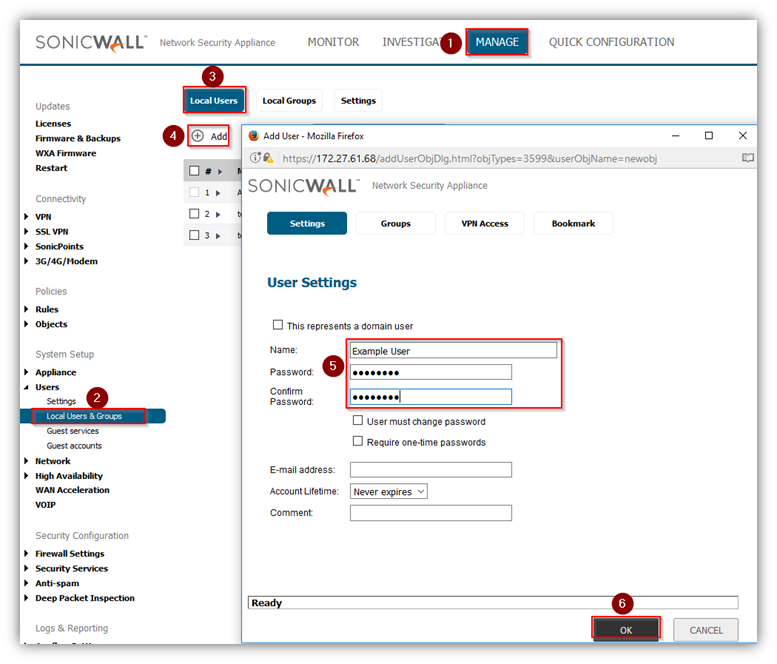
Task: Expand Firewall Settings section
Action: click(26, 553)
